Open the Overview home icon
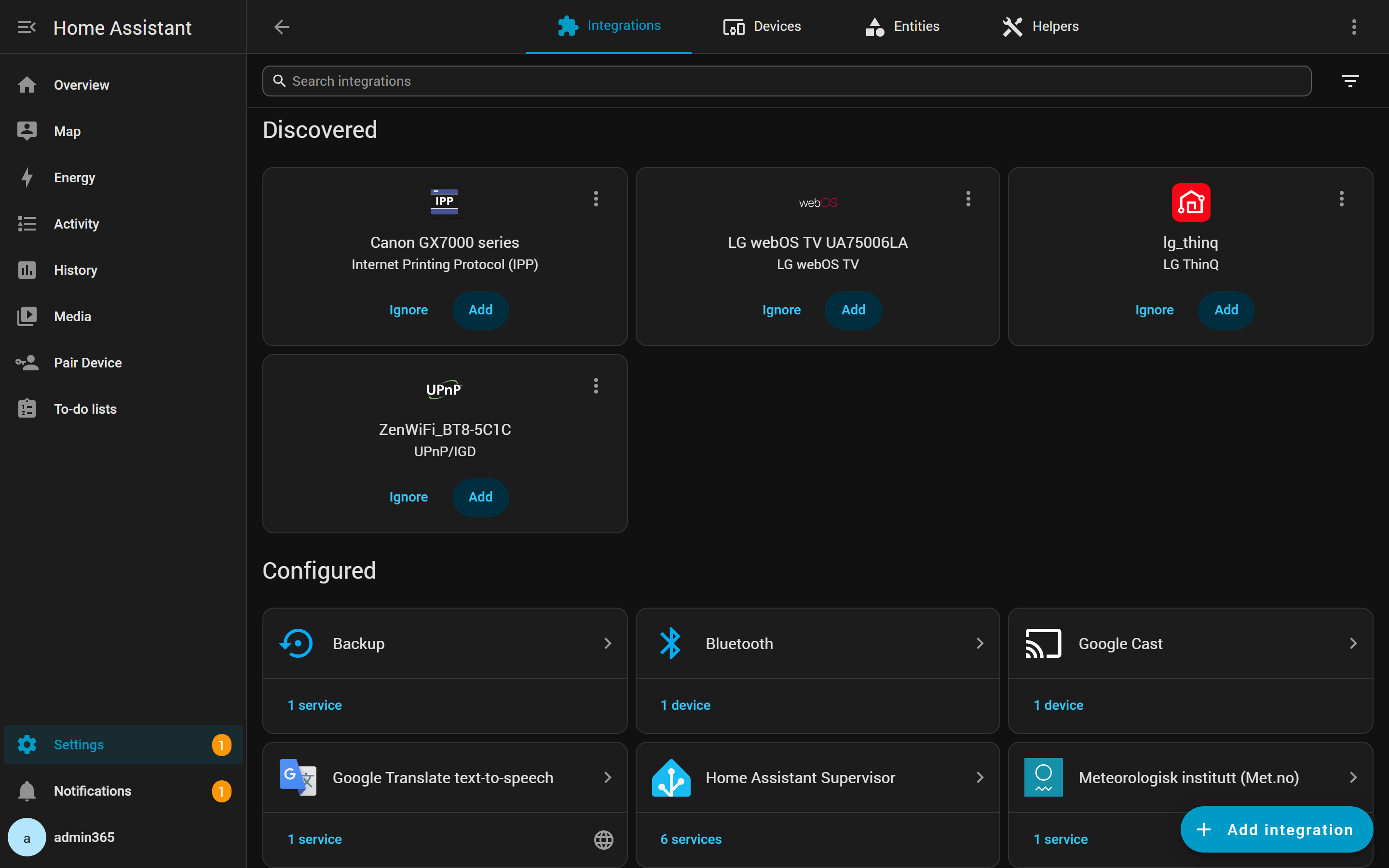The image size is (1389, 868). pos(27,85)
